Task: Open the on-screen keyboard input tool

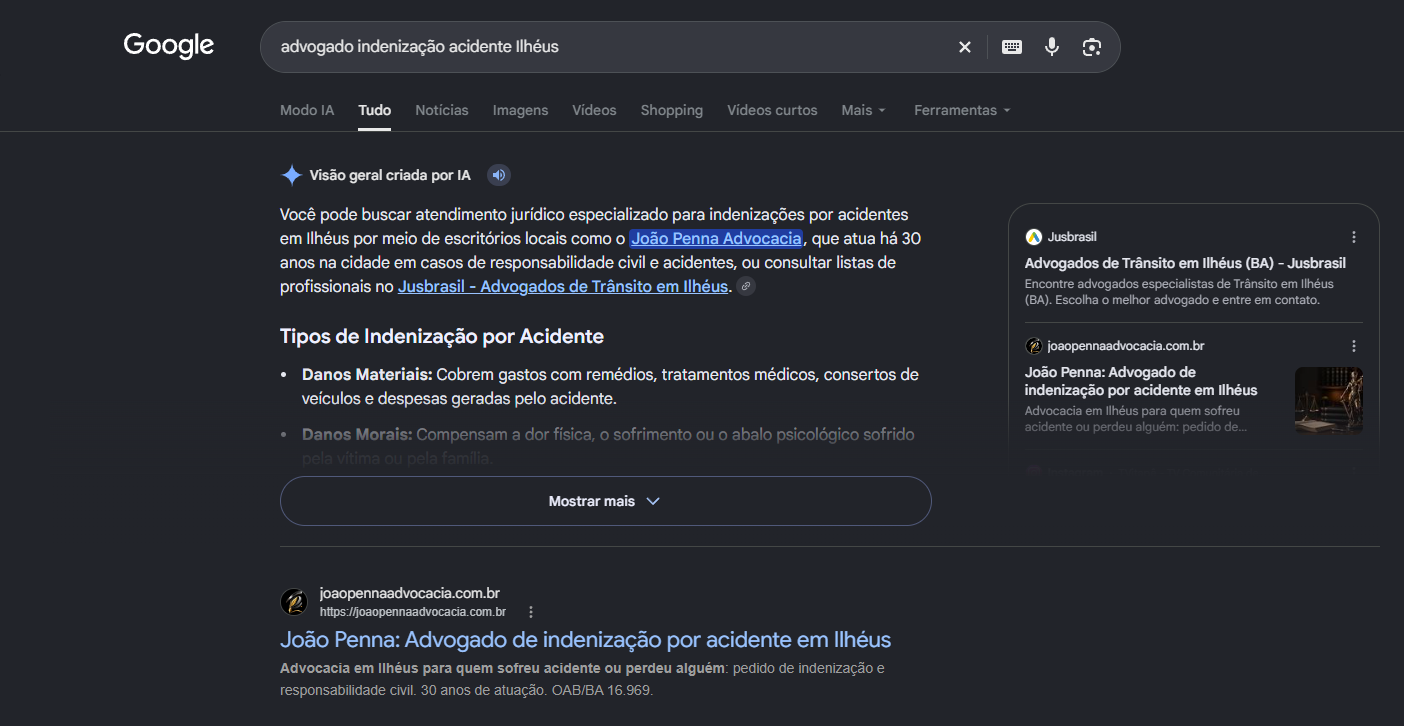Action: click(1012, 47)
